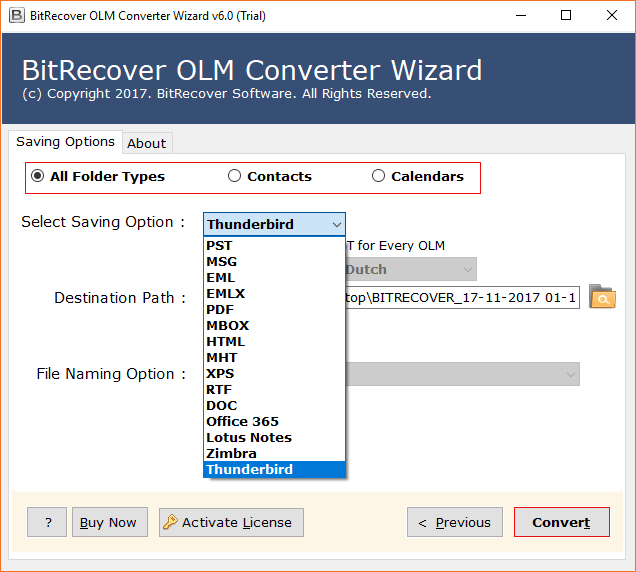Collapse the Thunderbird saving option dropdown

click(x=336, y=224)
